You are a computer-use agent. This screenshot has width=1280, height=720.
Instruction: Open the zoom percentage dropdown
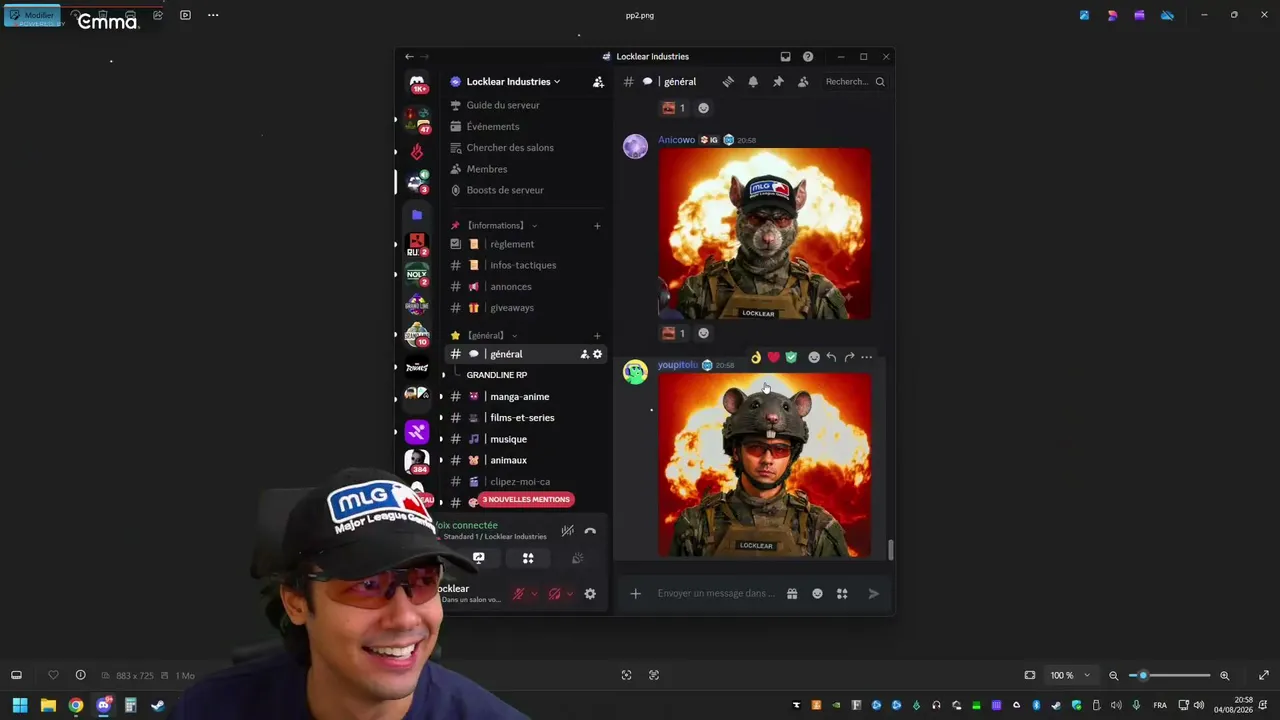(x=1070, y=675)
